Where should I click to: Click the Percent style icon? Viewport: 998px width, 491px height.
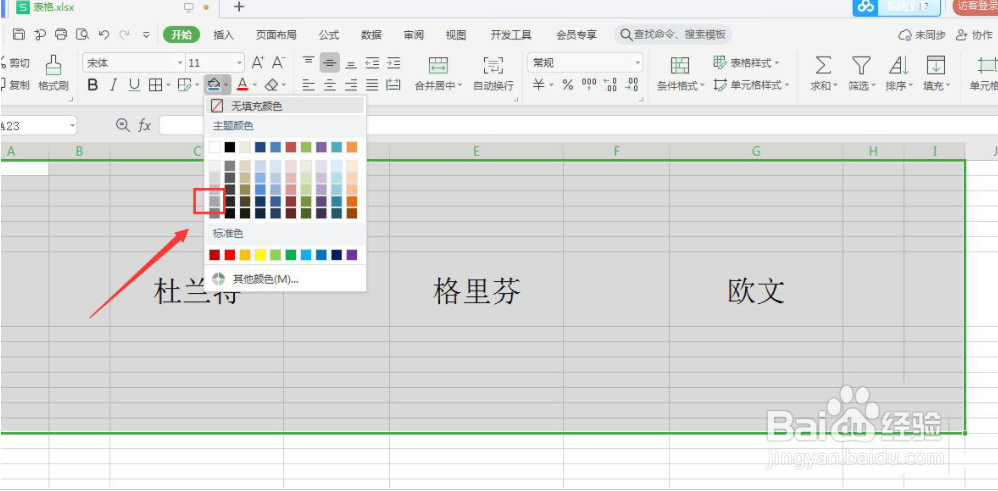[568, 85]
